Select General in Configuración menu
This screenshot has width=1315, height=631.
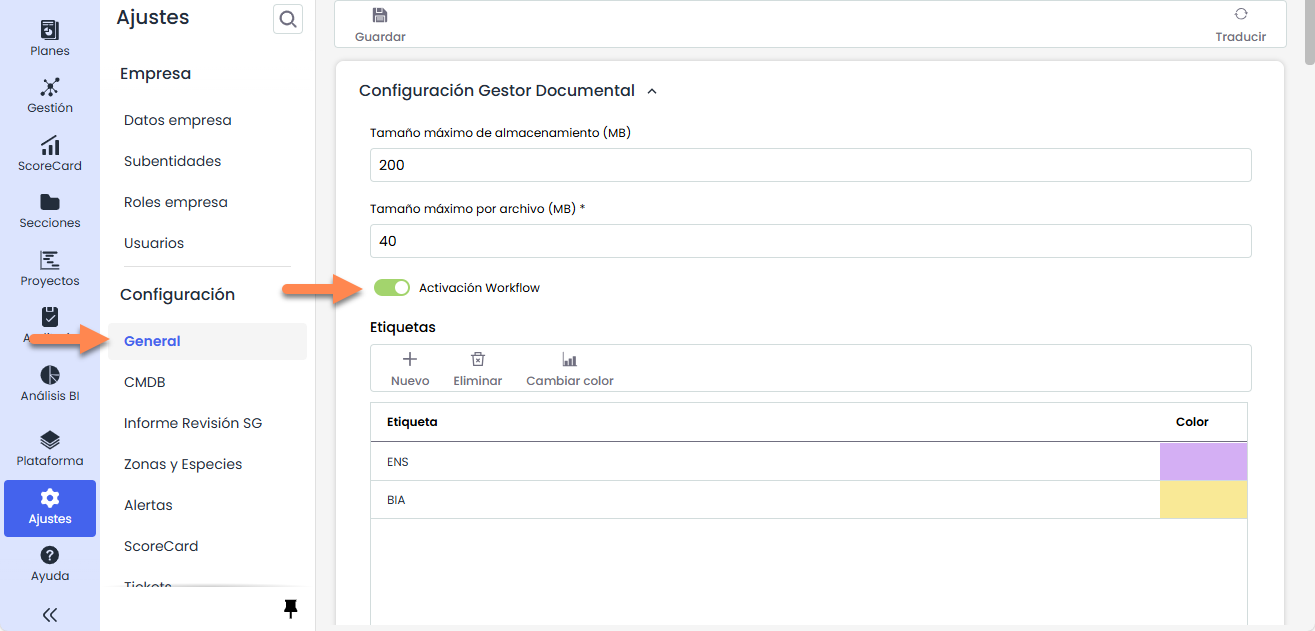tap(152, 341)
